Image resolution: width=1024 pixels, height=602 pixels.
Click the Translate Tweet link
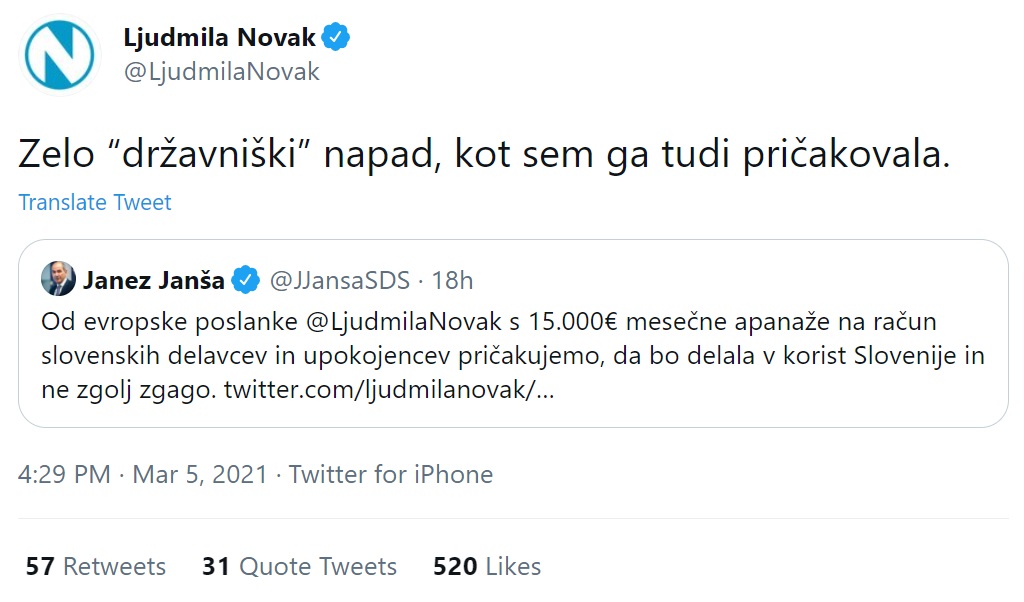[95, 202]
